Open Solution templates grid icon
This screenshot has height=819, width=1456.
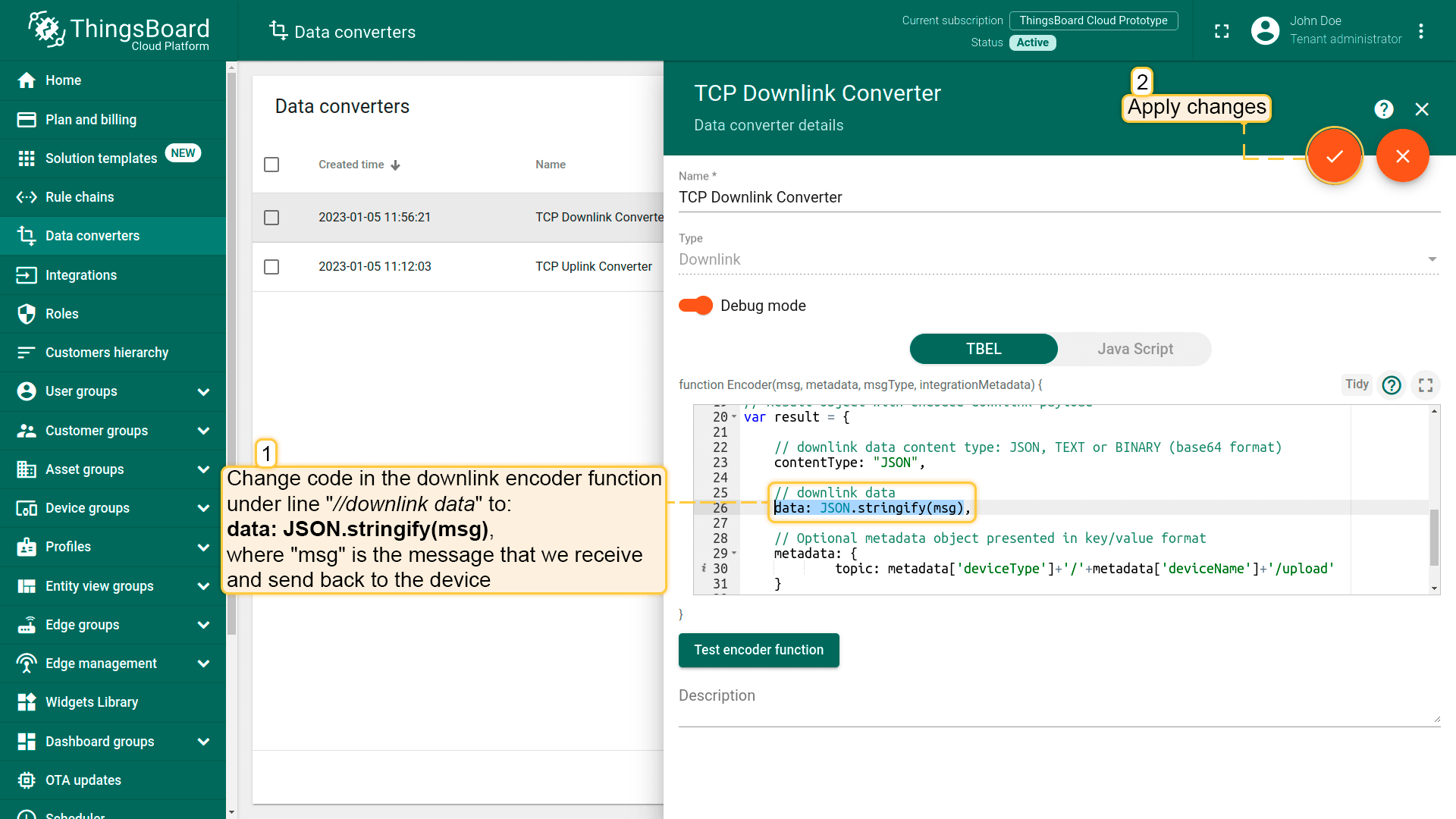pos(27,158)
